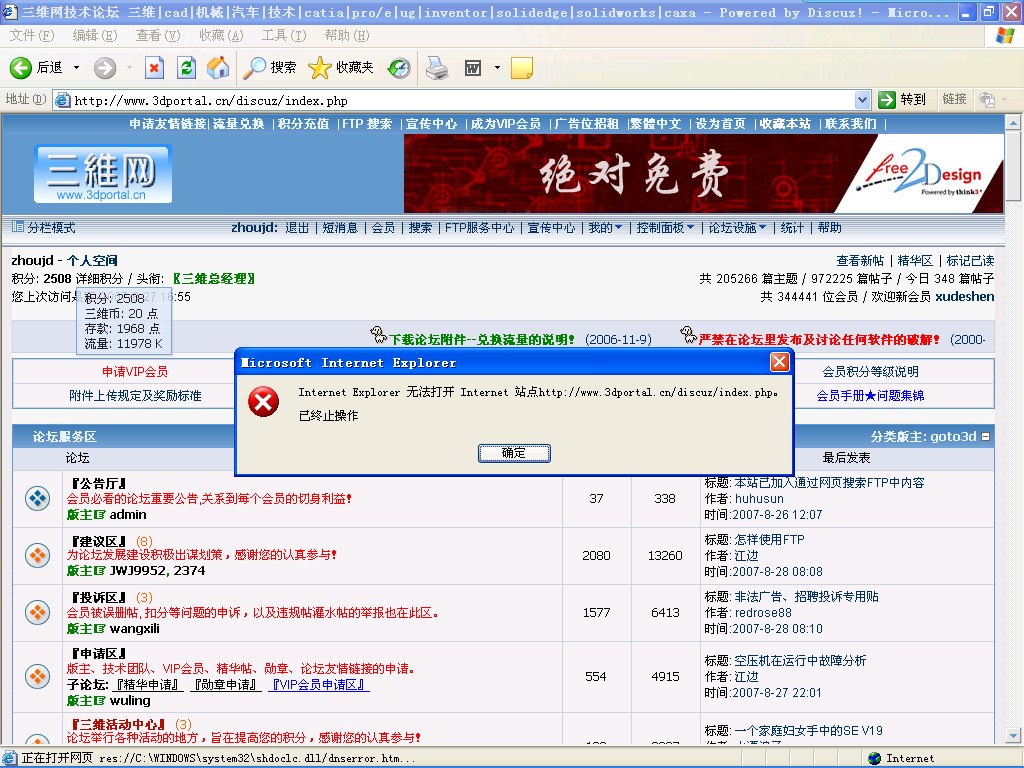Click the 分栏模式 icon

18,227
